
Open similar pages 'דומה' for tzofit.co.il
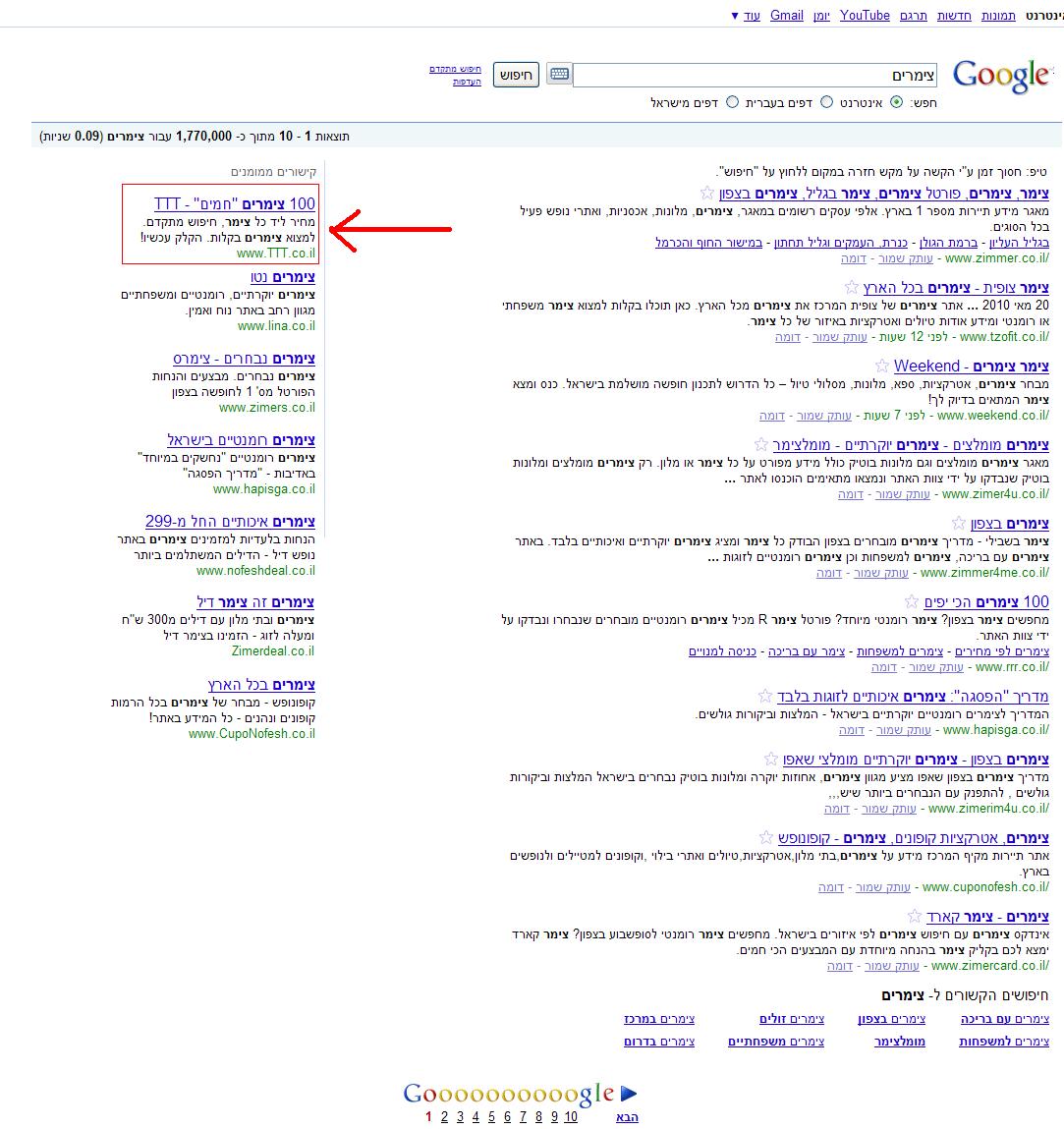788,337
